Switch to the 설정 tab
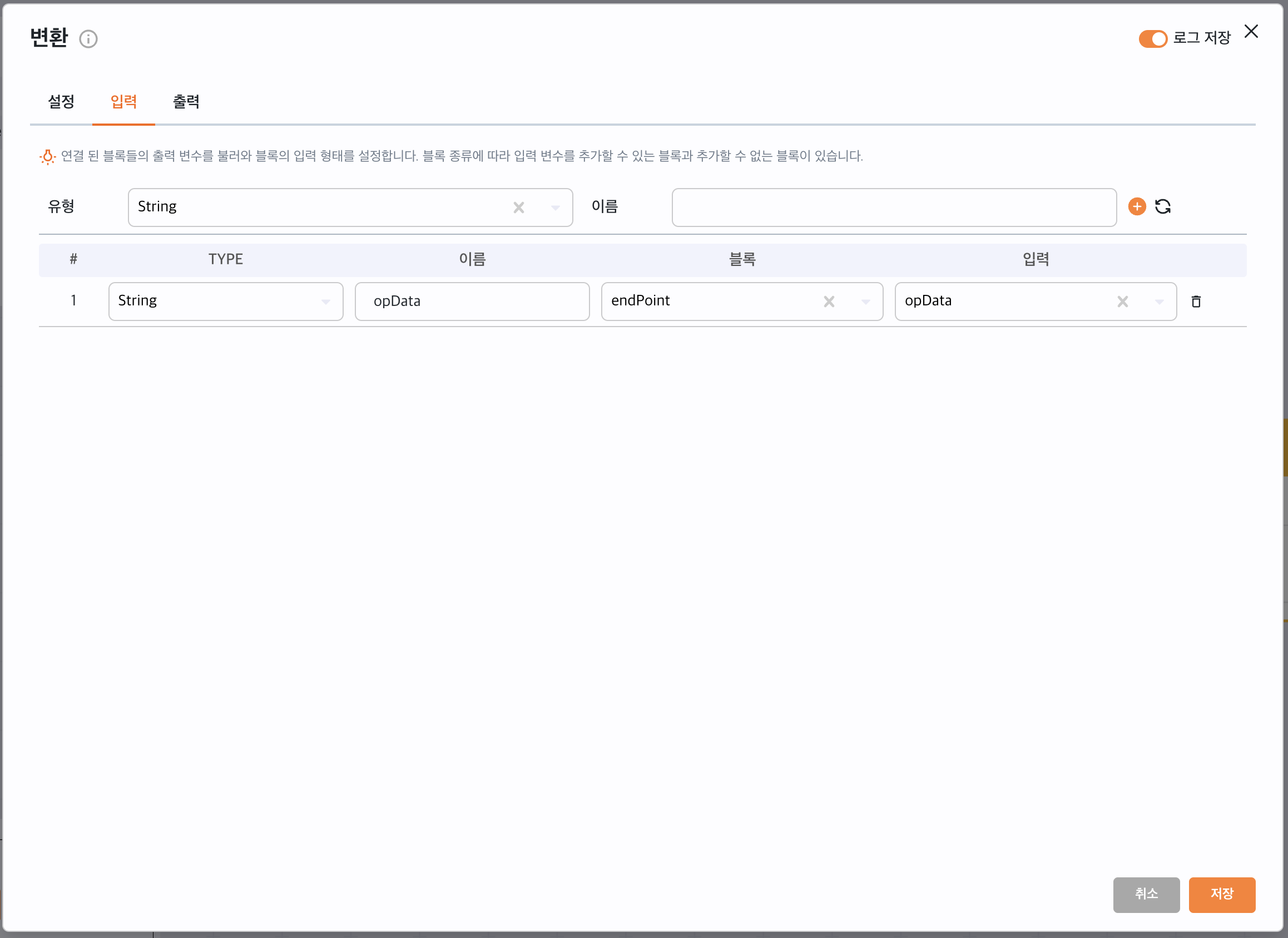Screen dimensions: 1288x938 (61, 102)
